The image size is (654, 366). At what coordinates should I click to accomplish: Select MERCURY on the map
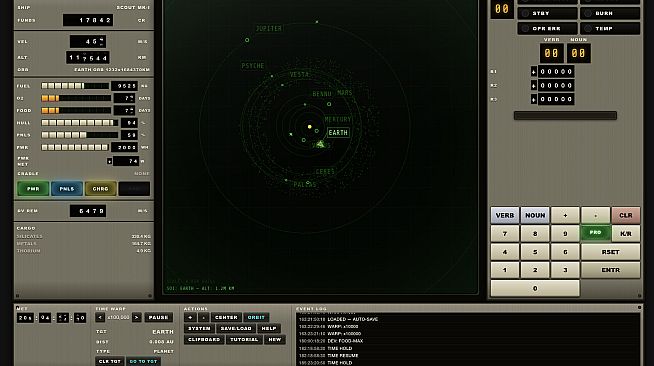pos(338,119)
